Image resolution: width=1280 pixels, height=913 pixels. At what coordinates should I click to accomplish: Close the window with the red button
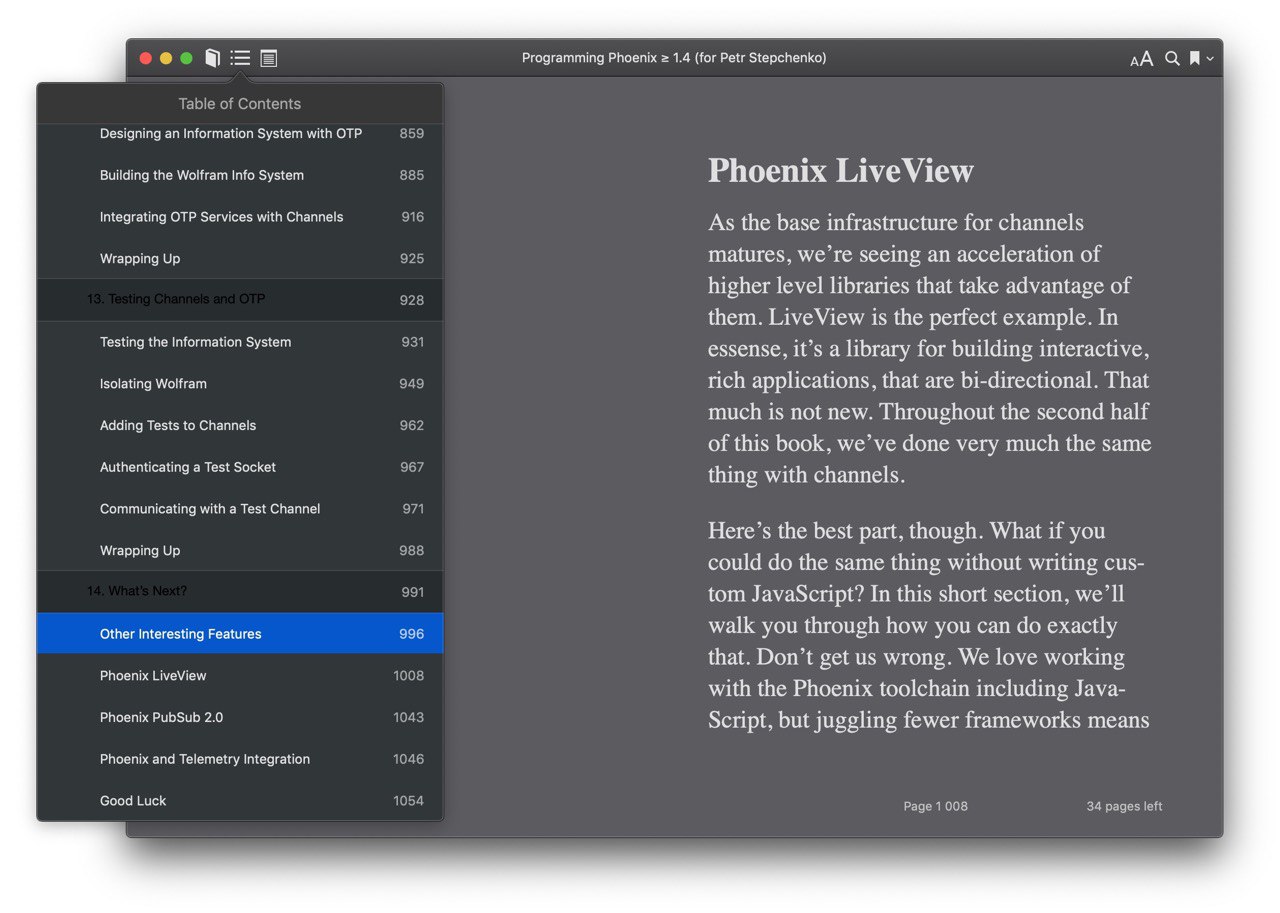pyautogui.click(x=145, y=59)
